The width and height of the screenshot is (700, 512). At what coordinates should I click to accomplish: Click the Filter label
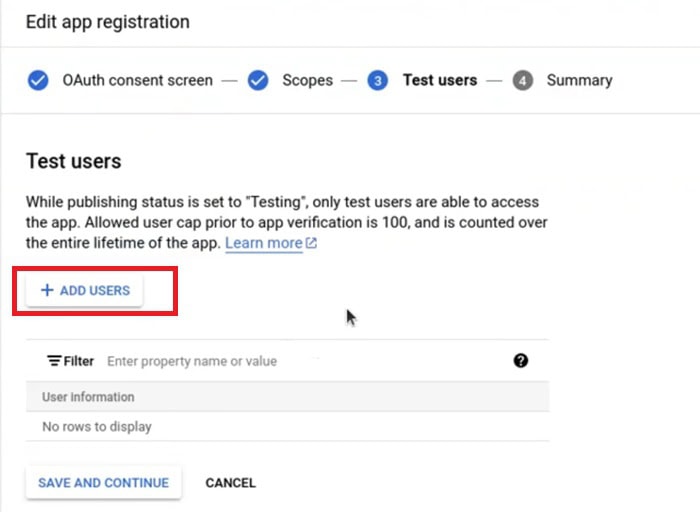click(x=79, y=361)
